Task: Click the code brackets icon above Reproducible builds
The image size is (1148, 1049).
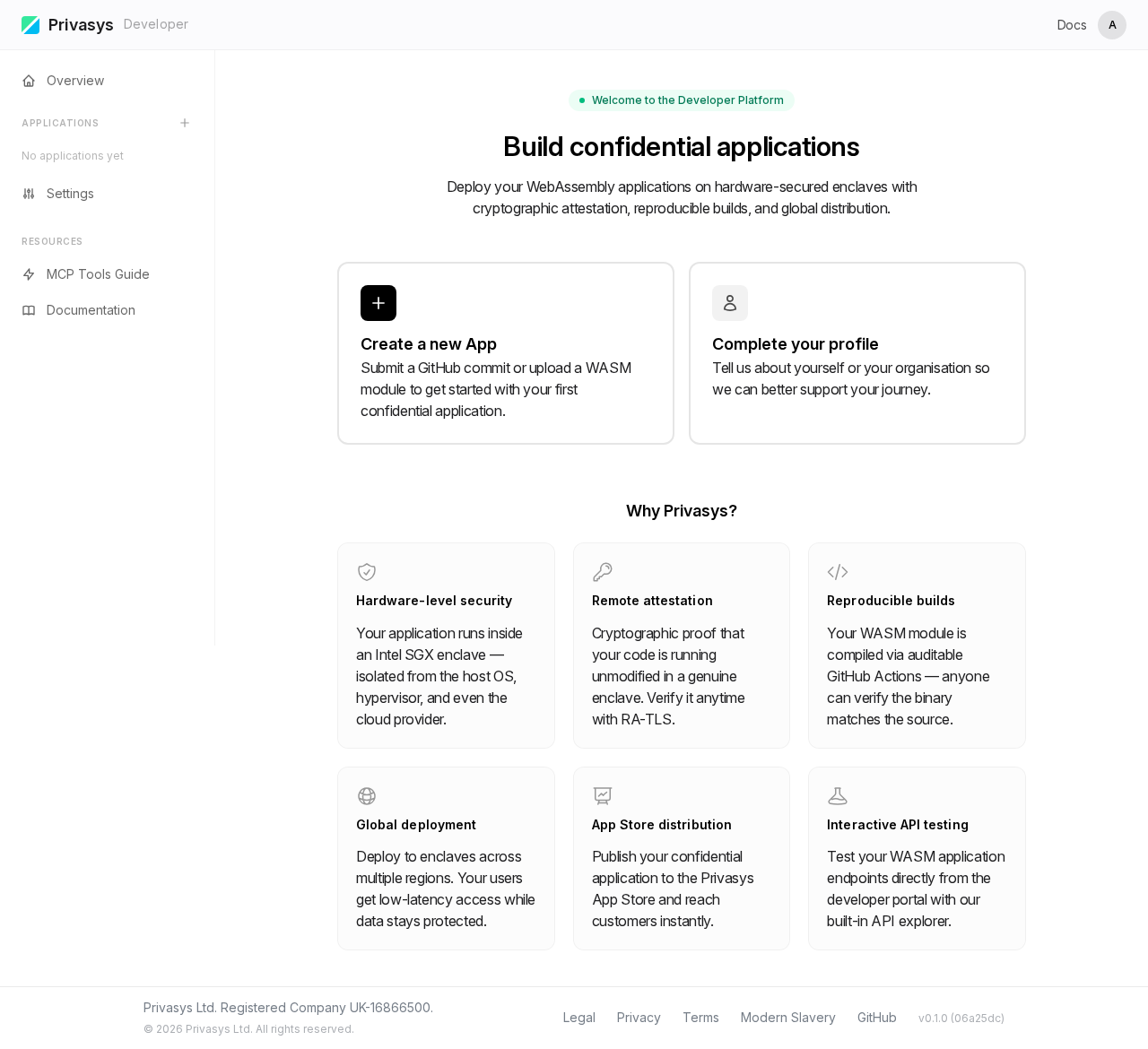Action: [x=838, y=572]
